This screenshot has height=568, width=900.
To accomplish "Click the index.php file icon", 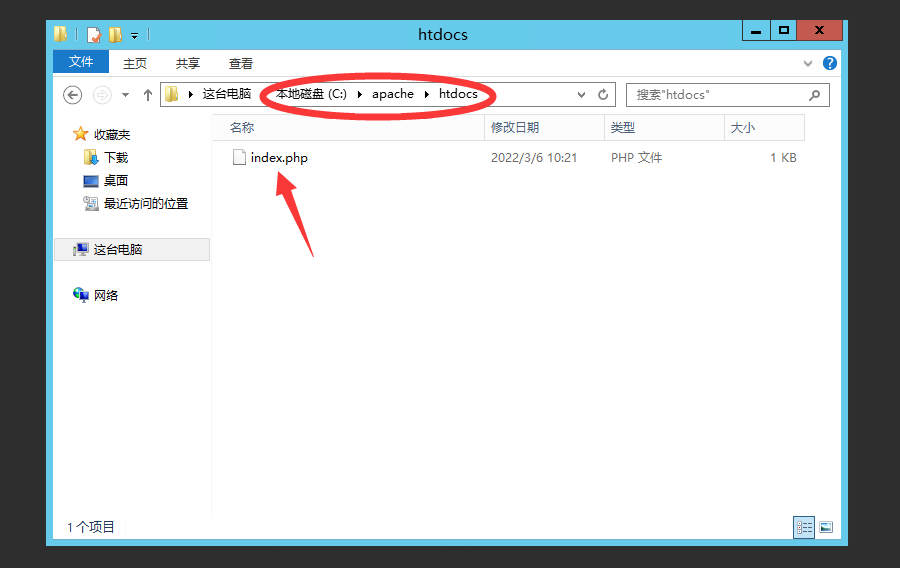I will coord(239,157).
